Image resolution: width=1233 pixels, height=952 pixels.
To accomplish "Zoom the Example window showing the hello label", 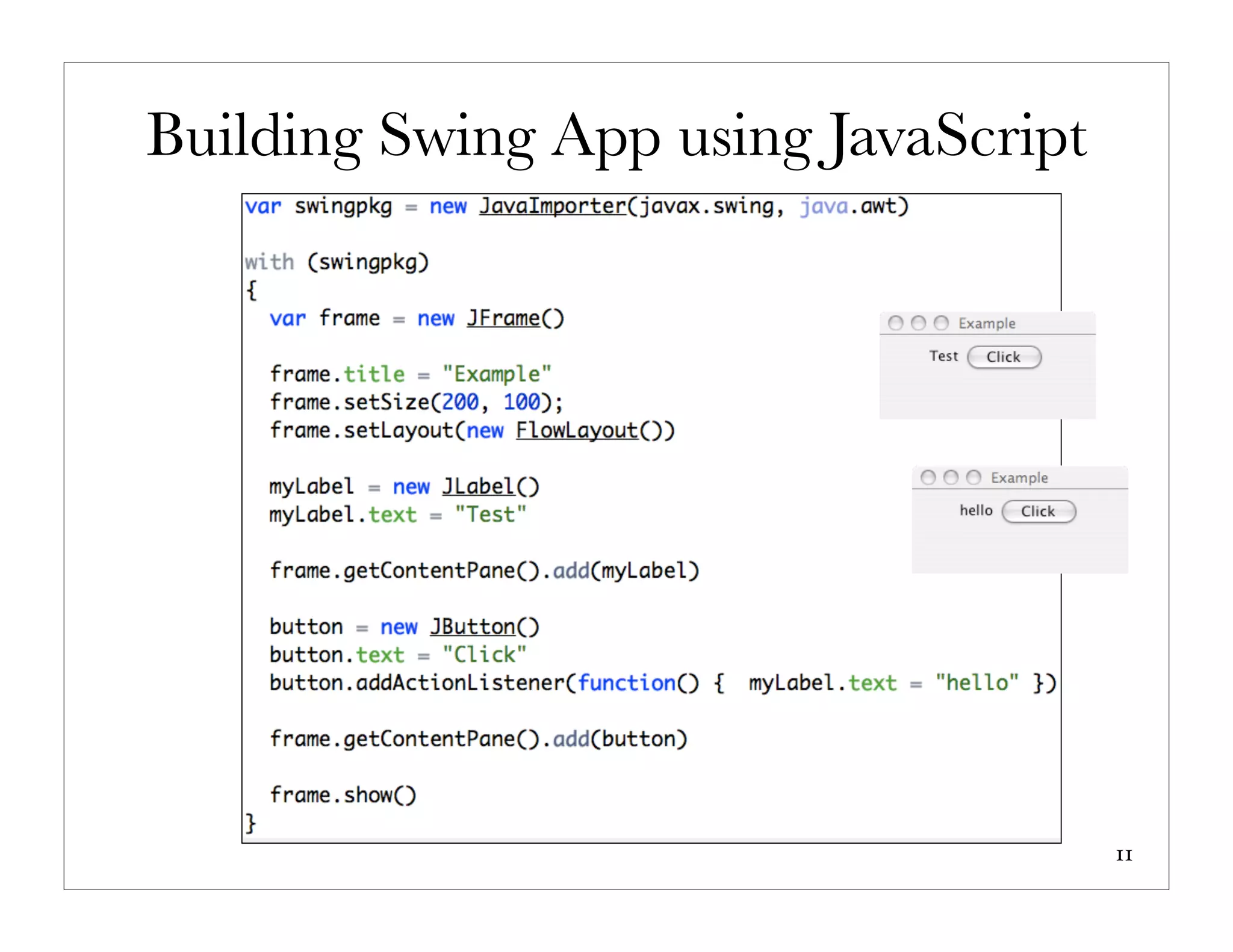I will [974, 477].
